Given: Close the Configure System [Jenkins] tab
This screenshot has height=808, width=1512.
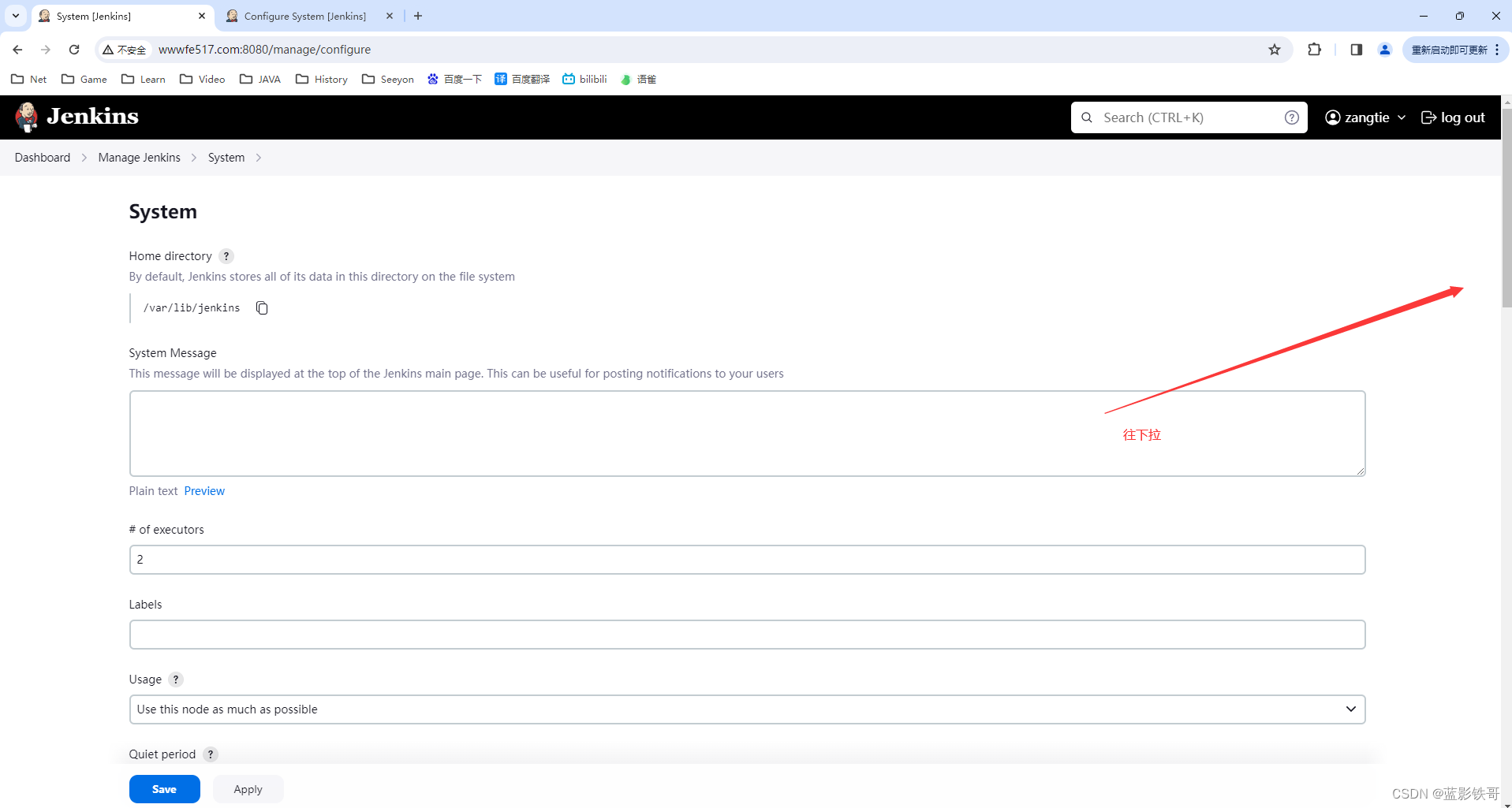Looking at the screenshot, I should (390, 16).
